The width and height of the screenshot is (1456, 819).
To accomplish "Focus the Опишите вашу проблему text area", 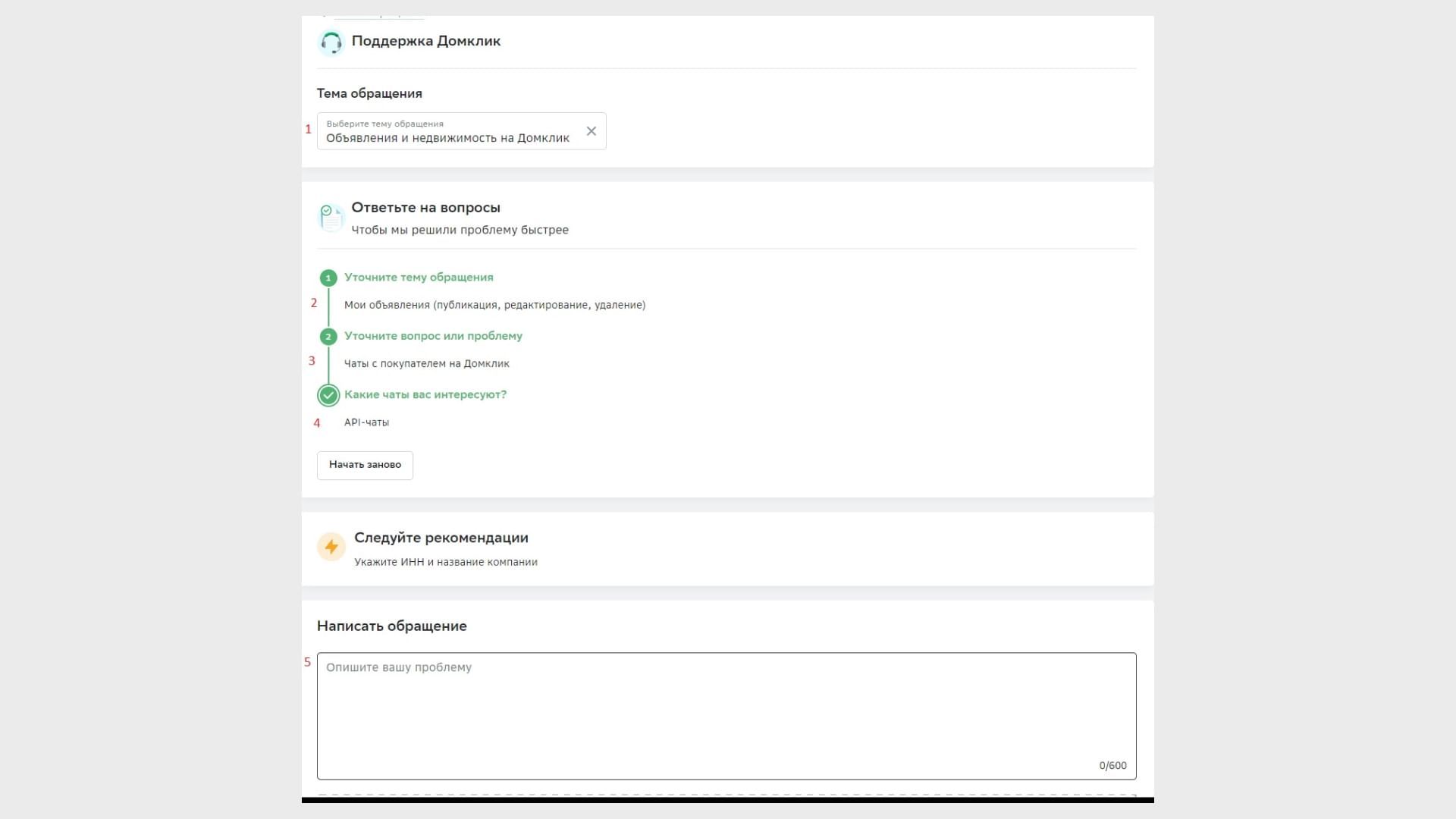I will [x=726, y=716].
